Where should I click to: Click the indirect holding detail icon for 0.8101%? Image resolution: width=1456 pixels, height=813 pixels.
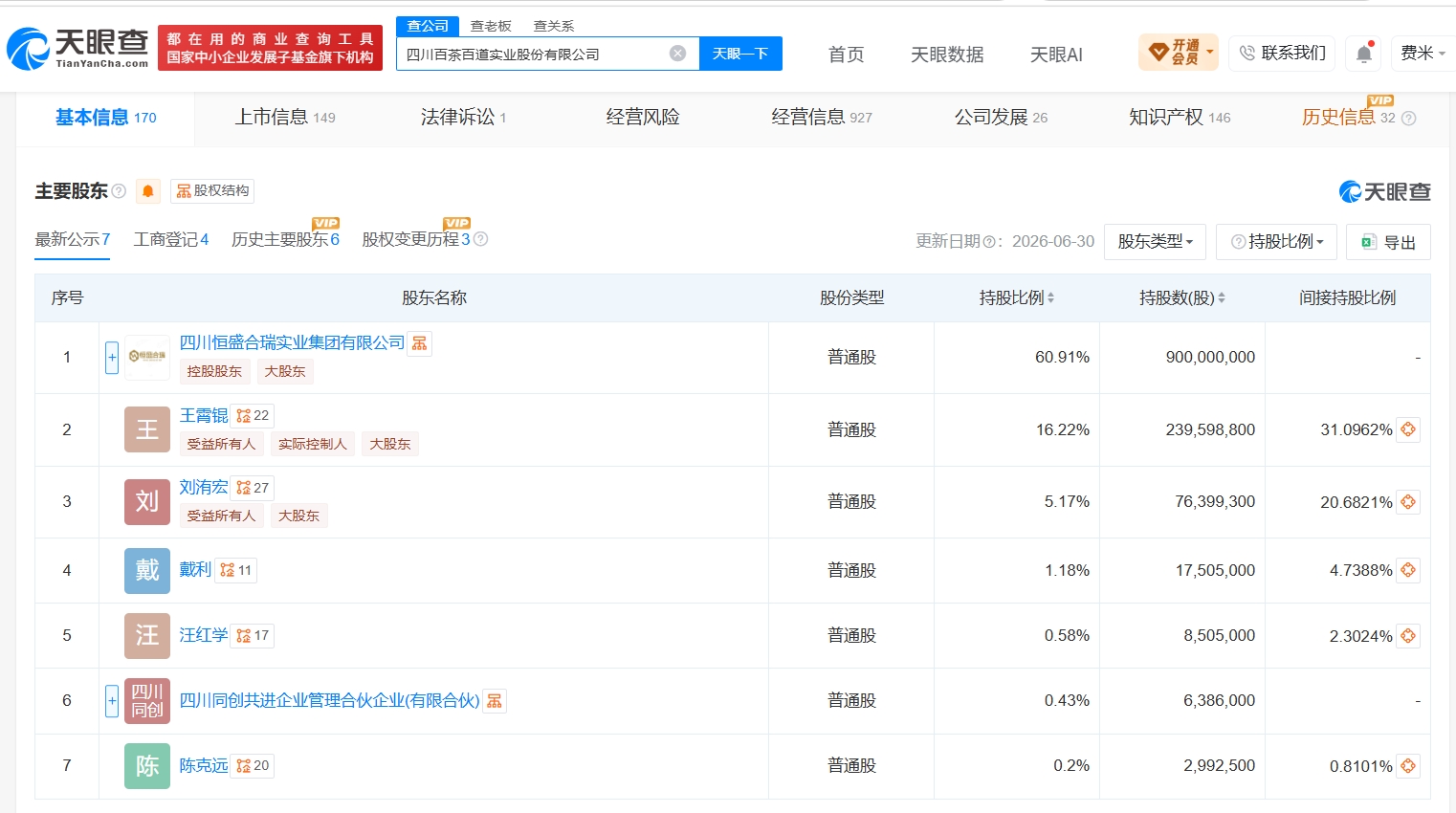point(1408,766)
